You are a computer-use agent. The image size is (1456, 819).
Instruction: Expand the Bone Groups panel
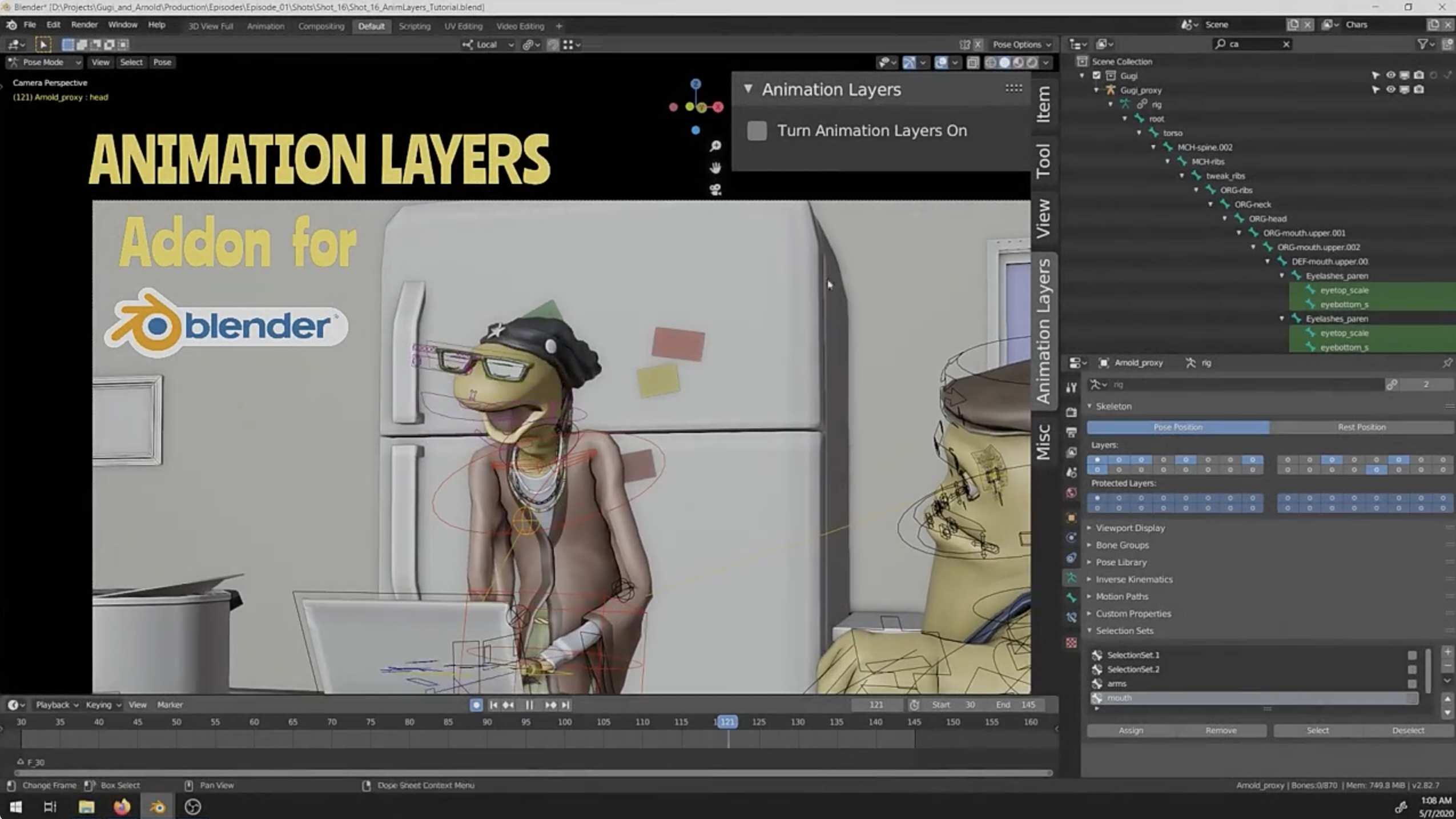[x=1121, y=545]
